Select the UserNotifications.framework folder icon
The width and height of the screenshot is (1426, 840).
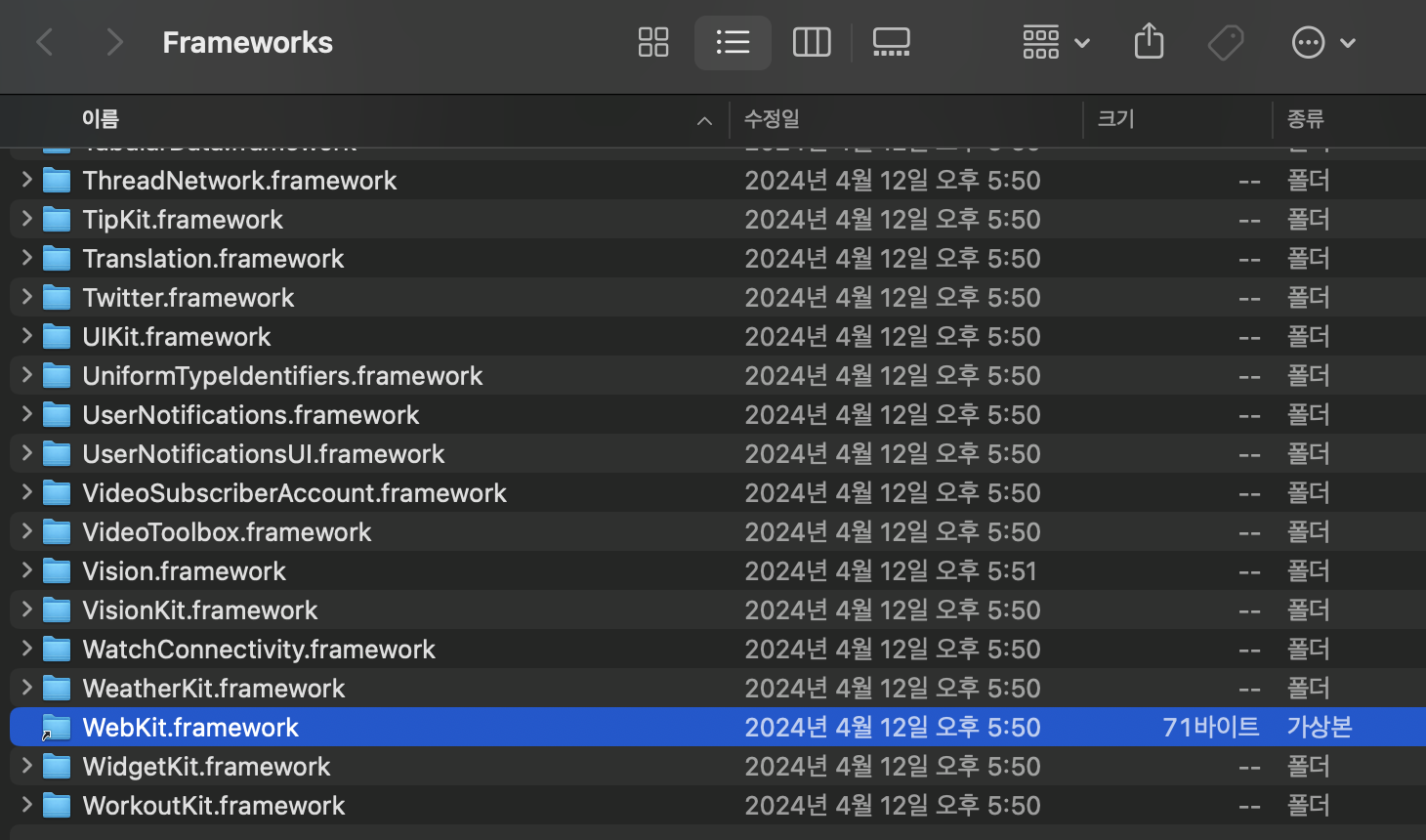[x=57, y=415]
